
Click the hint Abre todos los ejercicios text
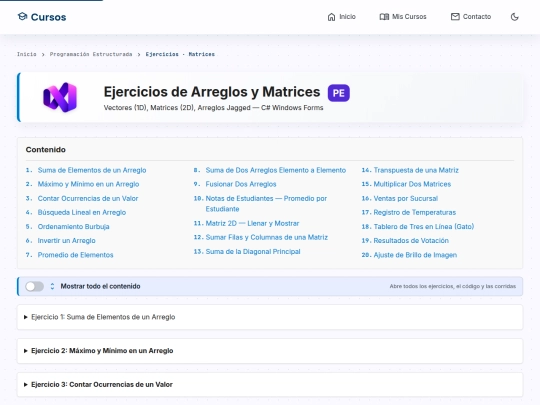453,286
